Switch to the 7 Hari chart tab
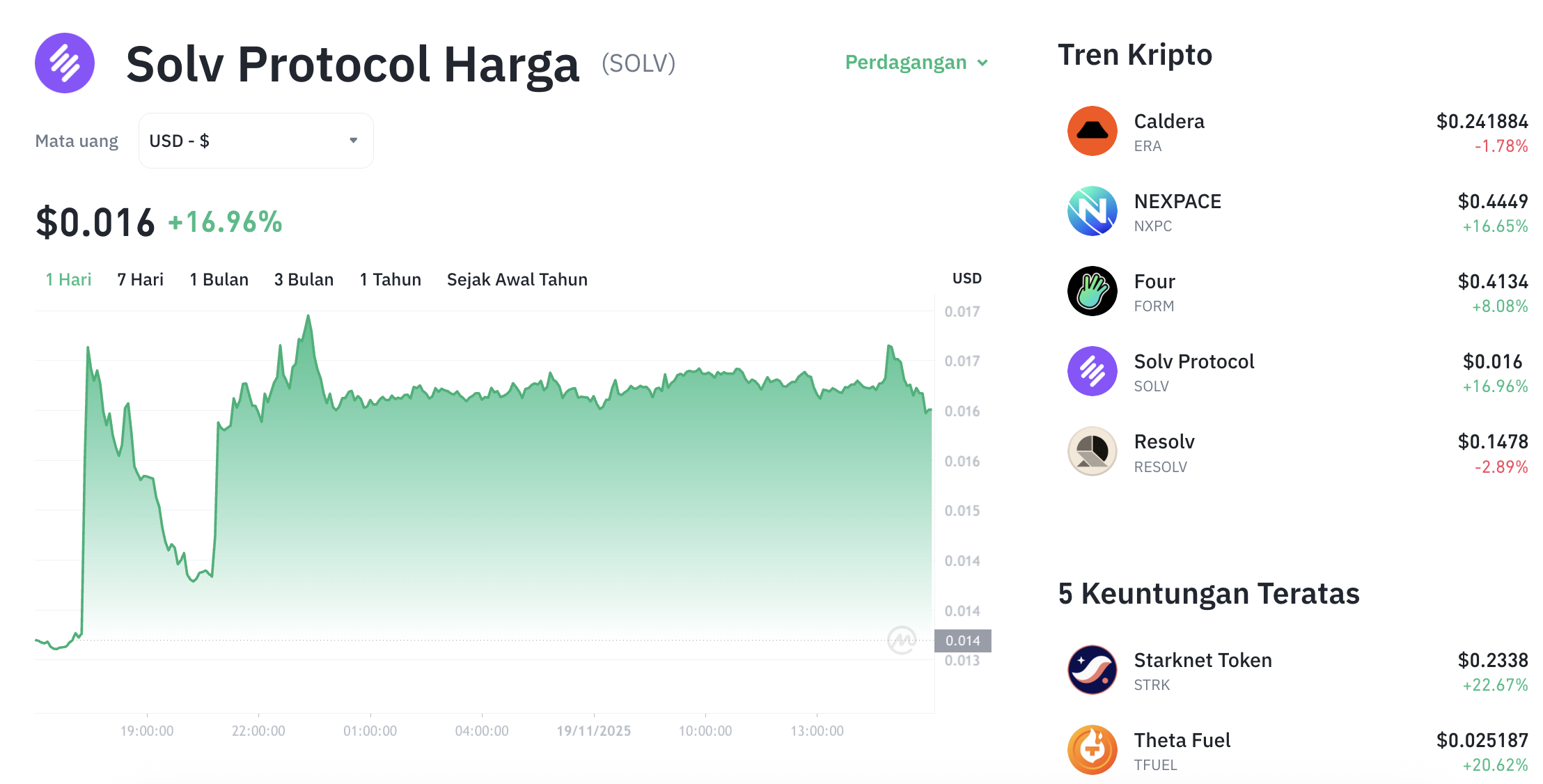 [x=139, y=279]
